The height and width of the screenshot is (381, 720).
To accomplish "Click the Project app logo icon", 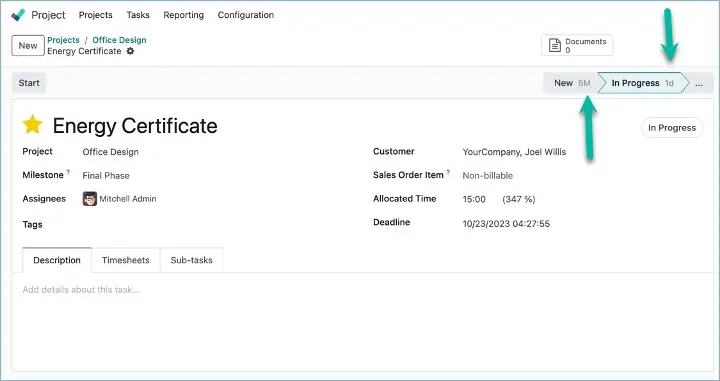I will (18, 15).
